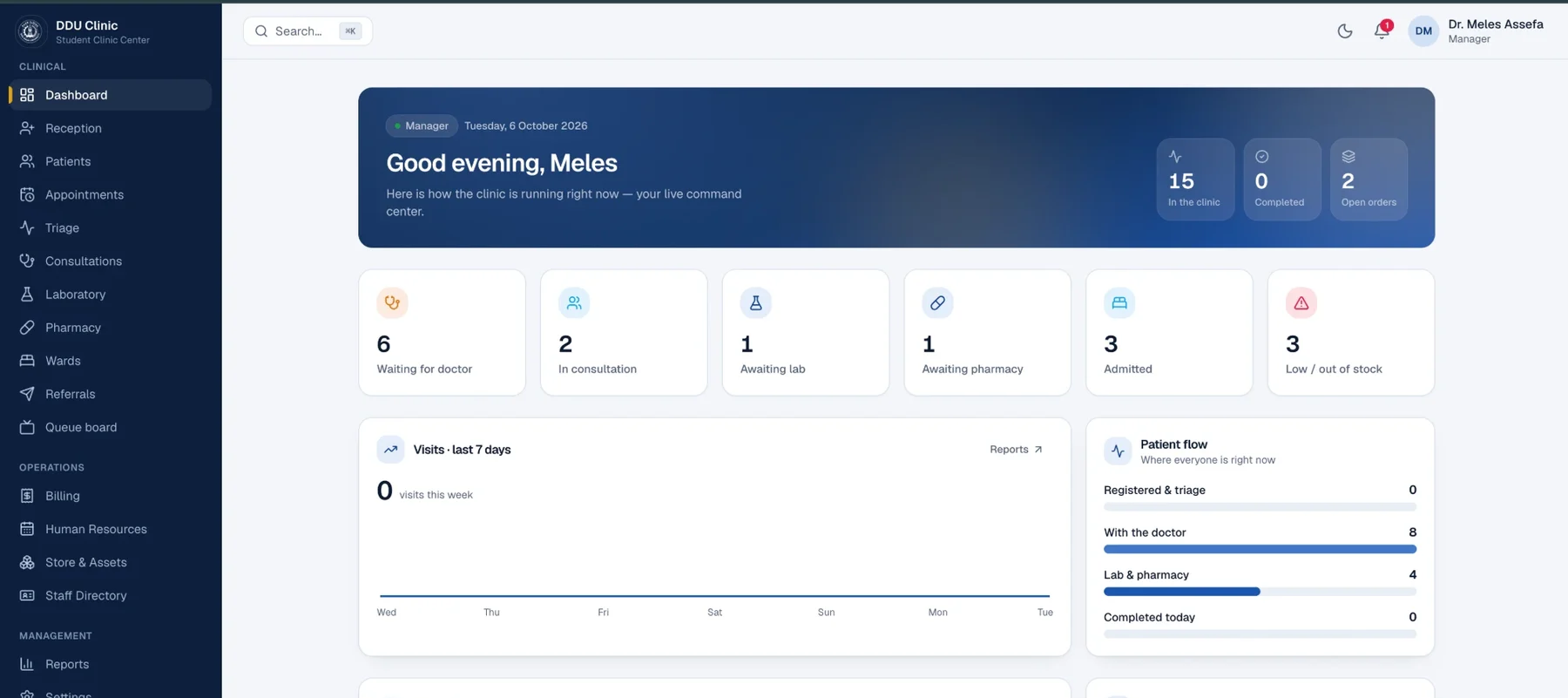The width and height of the screenshot is (1568, 698).
Task: Open Triage in the sidebar
Action: coord(110,227)
